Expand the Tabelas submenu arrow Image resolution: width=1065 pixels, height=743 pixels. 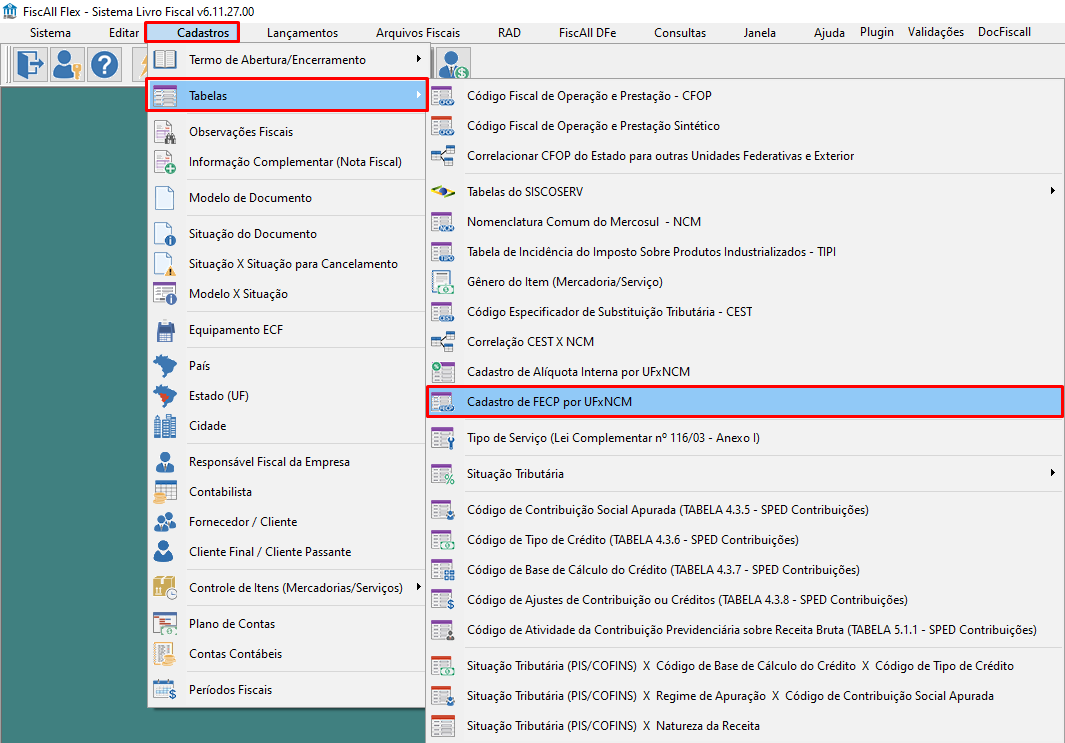tap(418, 95)
